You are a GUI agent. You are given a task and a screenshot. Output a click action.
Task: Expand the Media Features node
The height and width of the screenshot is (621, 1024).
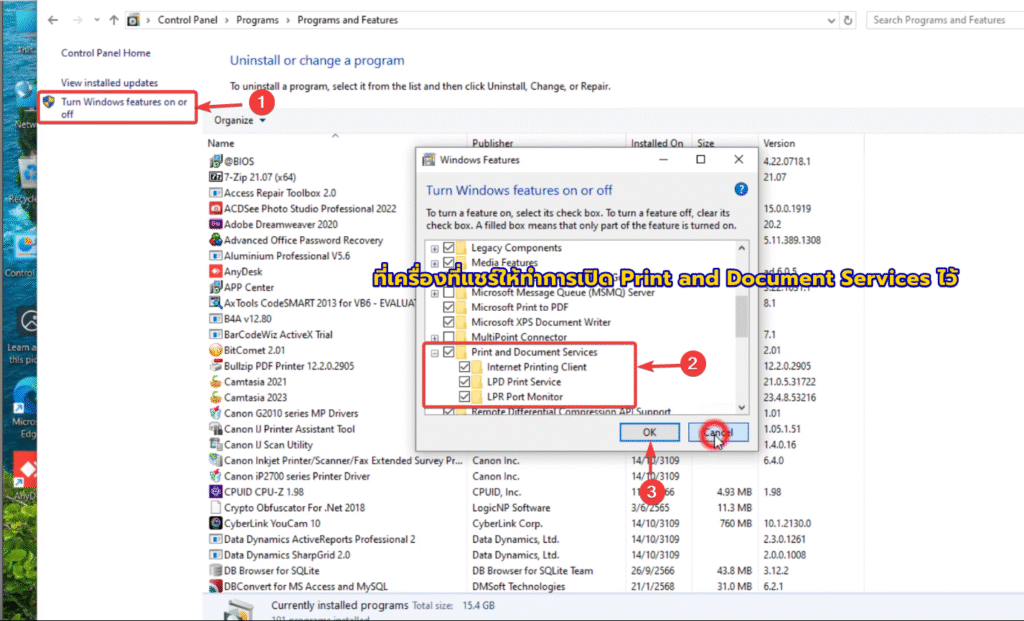coord(435,264)
